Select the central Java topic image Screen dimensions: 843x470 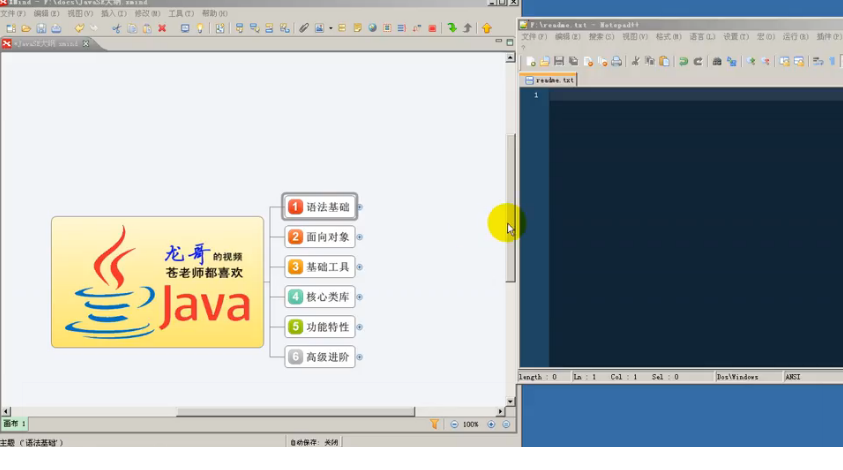(158, 282)
